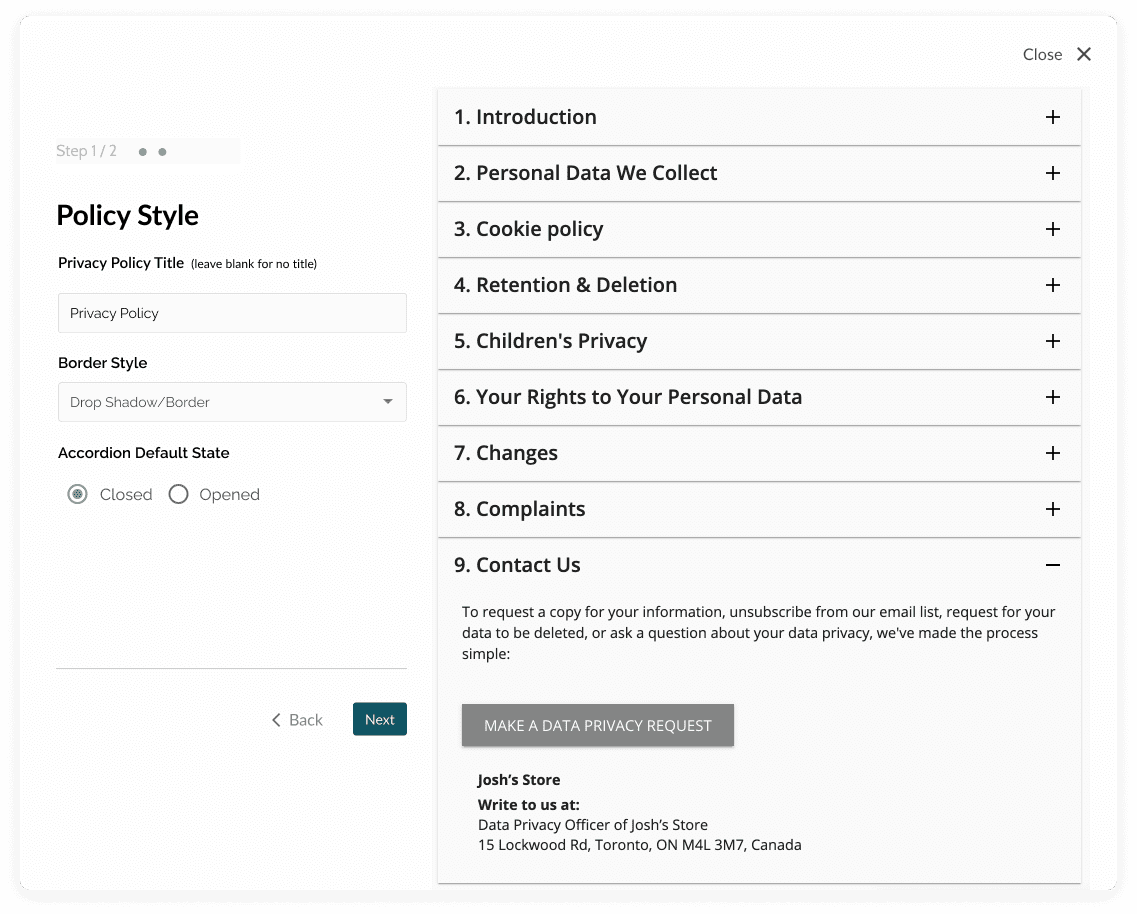Select the Opened accordion default state
This screenshot has height=914, width=1137.
(x=178, y=493)
